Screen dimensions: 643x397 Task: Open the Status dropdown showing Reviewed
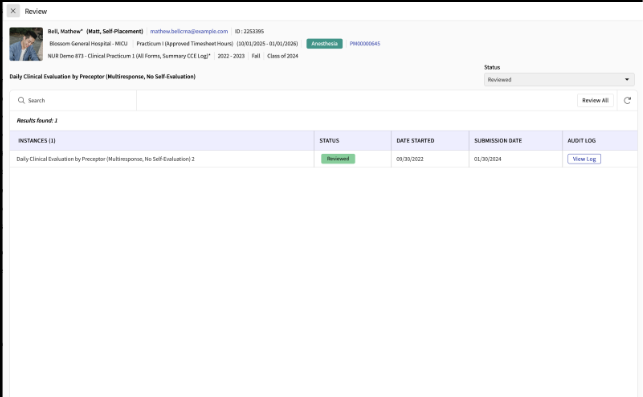point(559,80)
